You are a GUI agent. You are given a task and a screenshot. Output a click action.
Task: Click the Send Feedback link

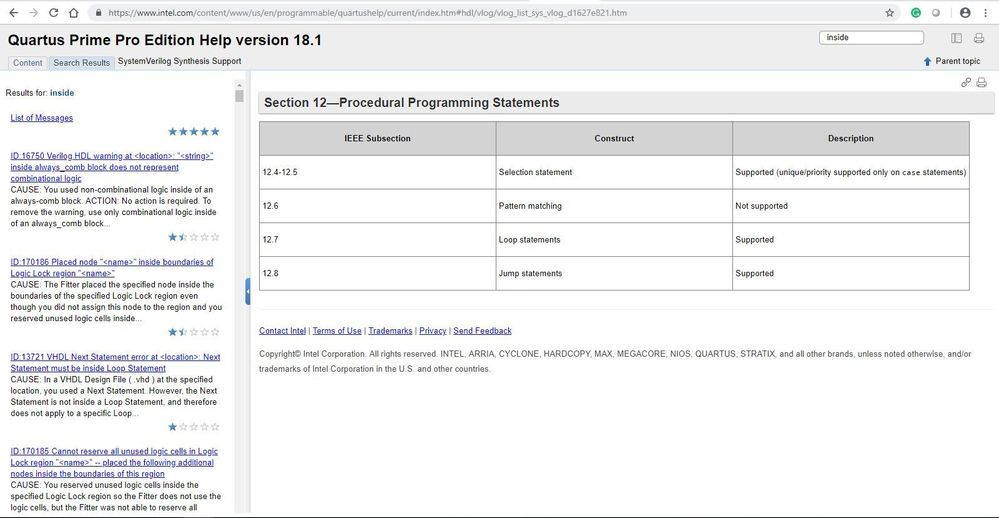(x=482, y=331)
